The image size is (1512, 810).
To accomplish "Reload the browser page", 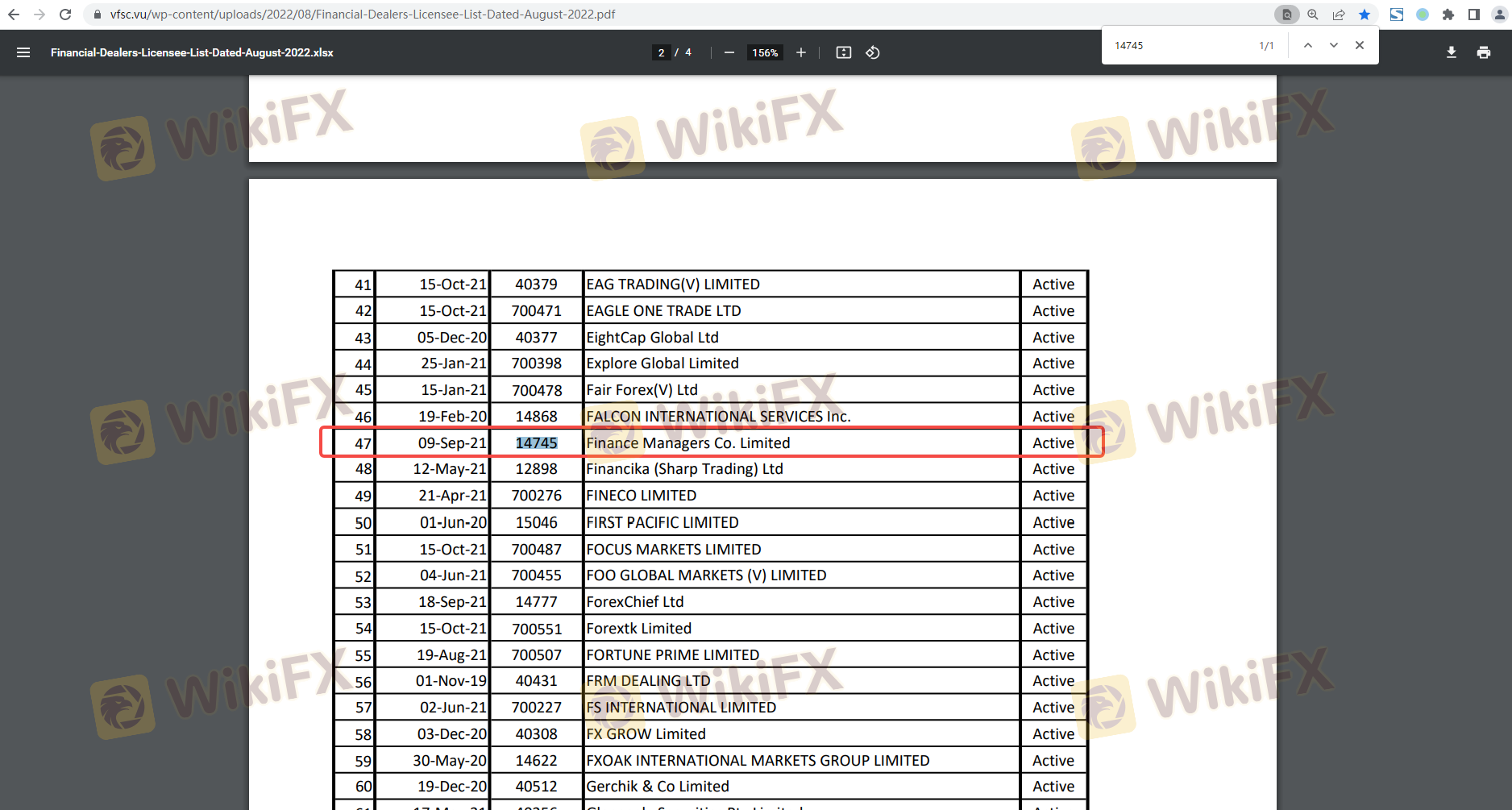I will pos(65,15).
